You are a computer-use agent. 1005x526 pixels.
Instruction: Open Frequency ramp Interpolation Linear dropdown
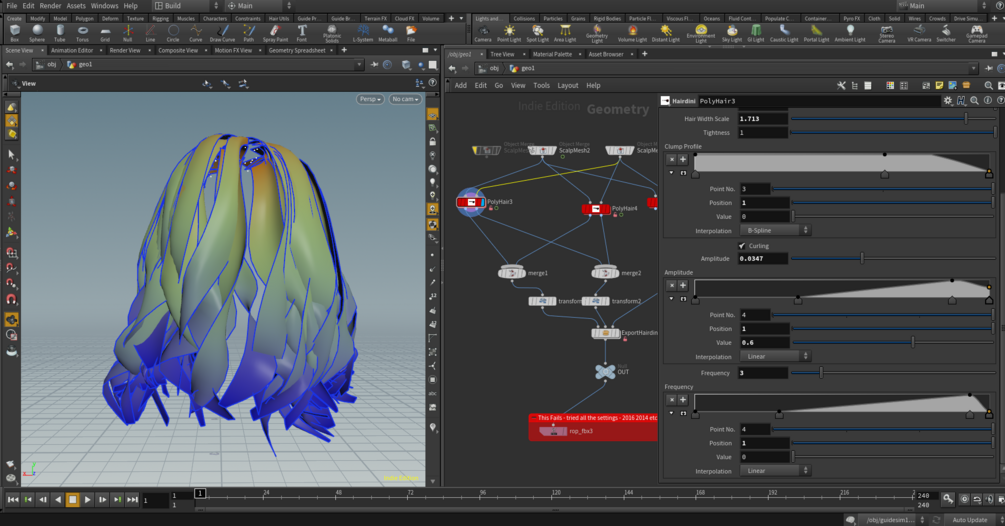coord(776,471)
